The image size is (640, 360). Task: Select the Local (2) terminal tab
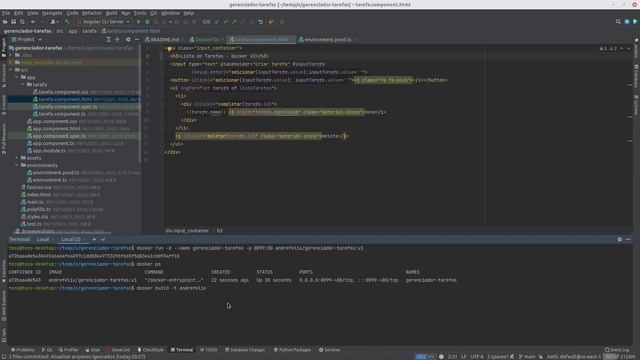(71, 240)
